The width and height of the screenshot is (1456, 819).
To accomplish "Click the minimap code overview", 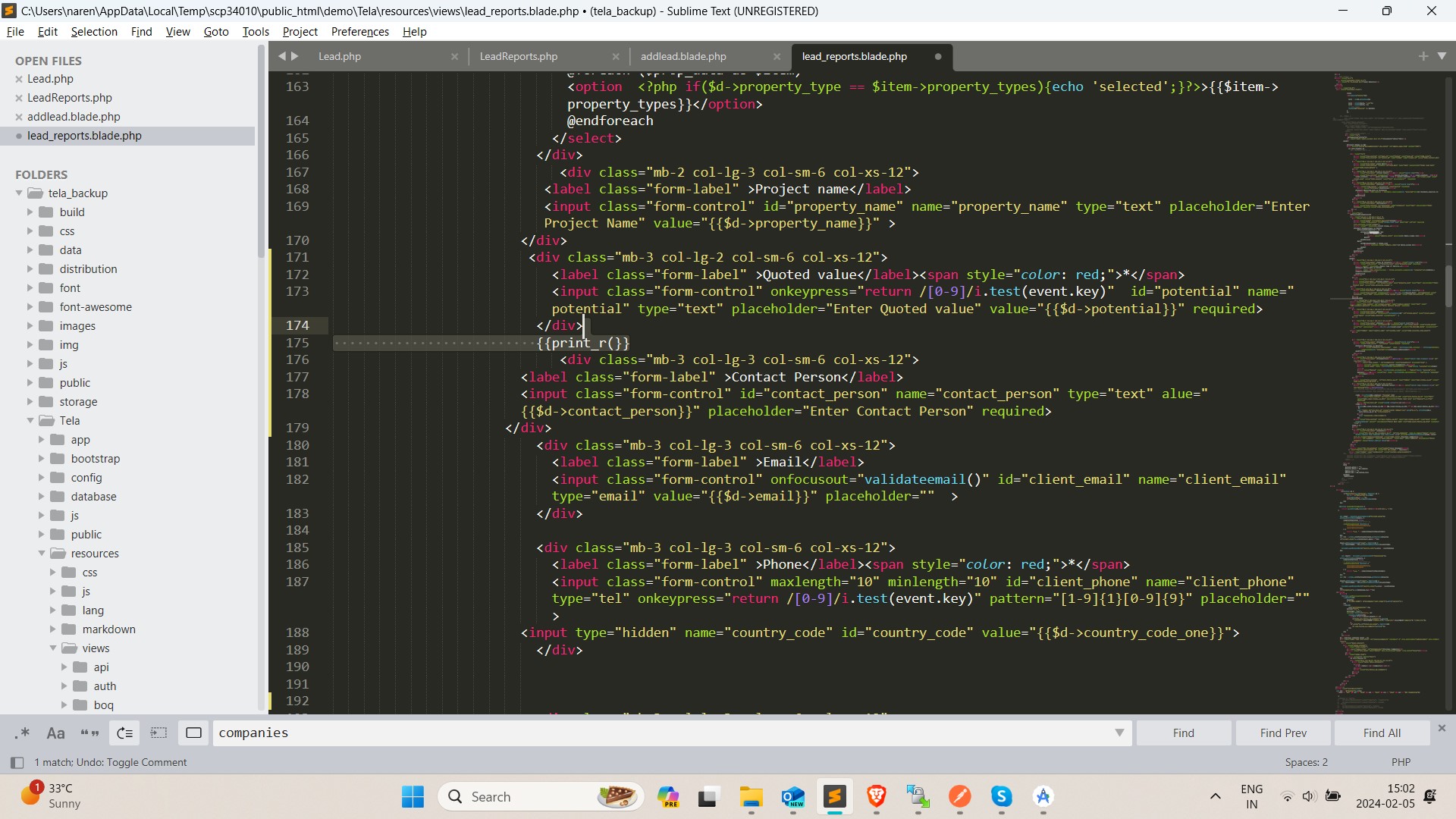I will 1386,393.
